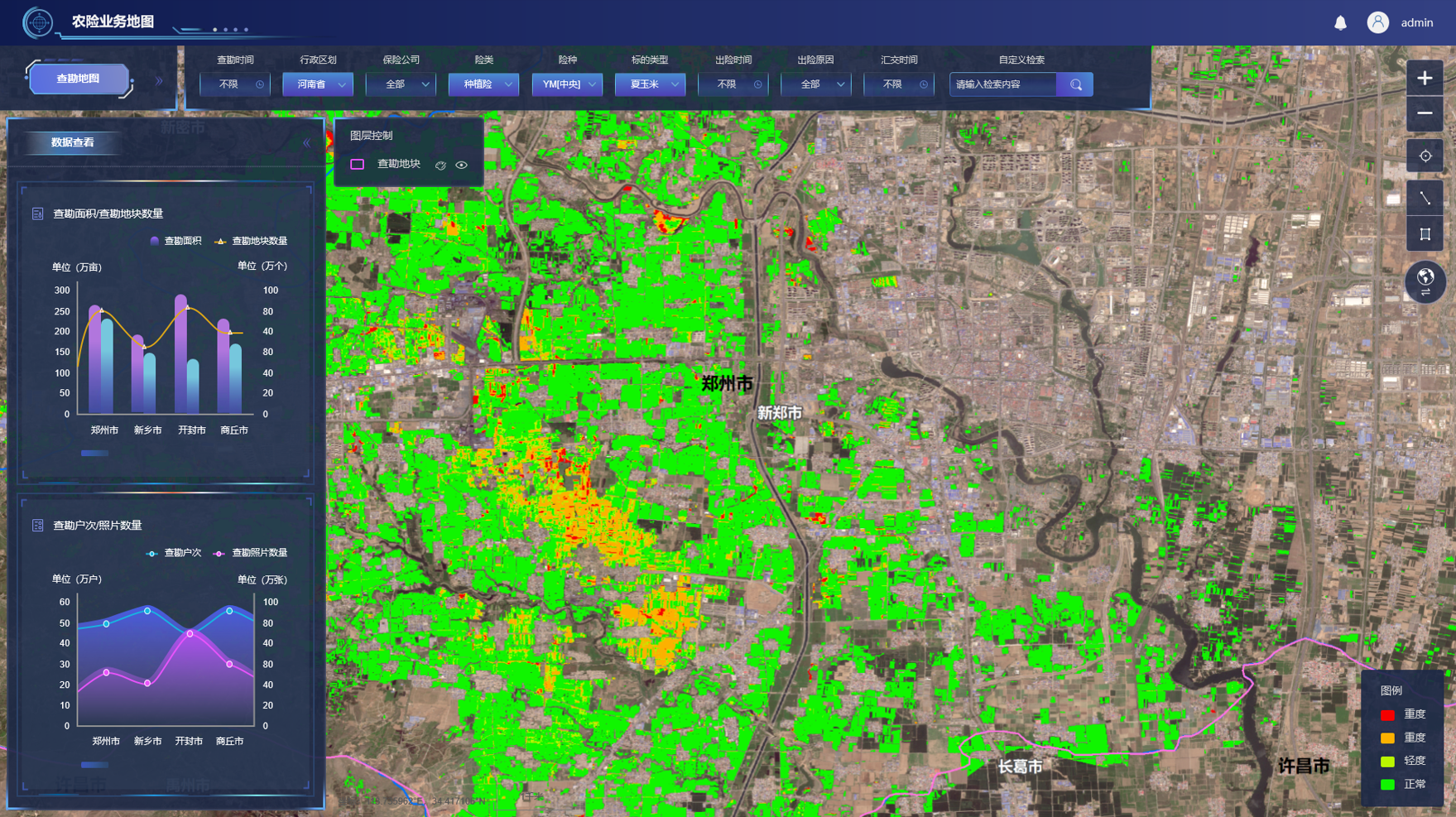Open the 险种 YM[中央] dropdown

pyautogui.click(x=567, y=84)
